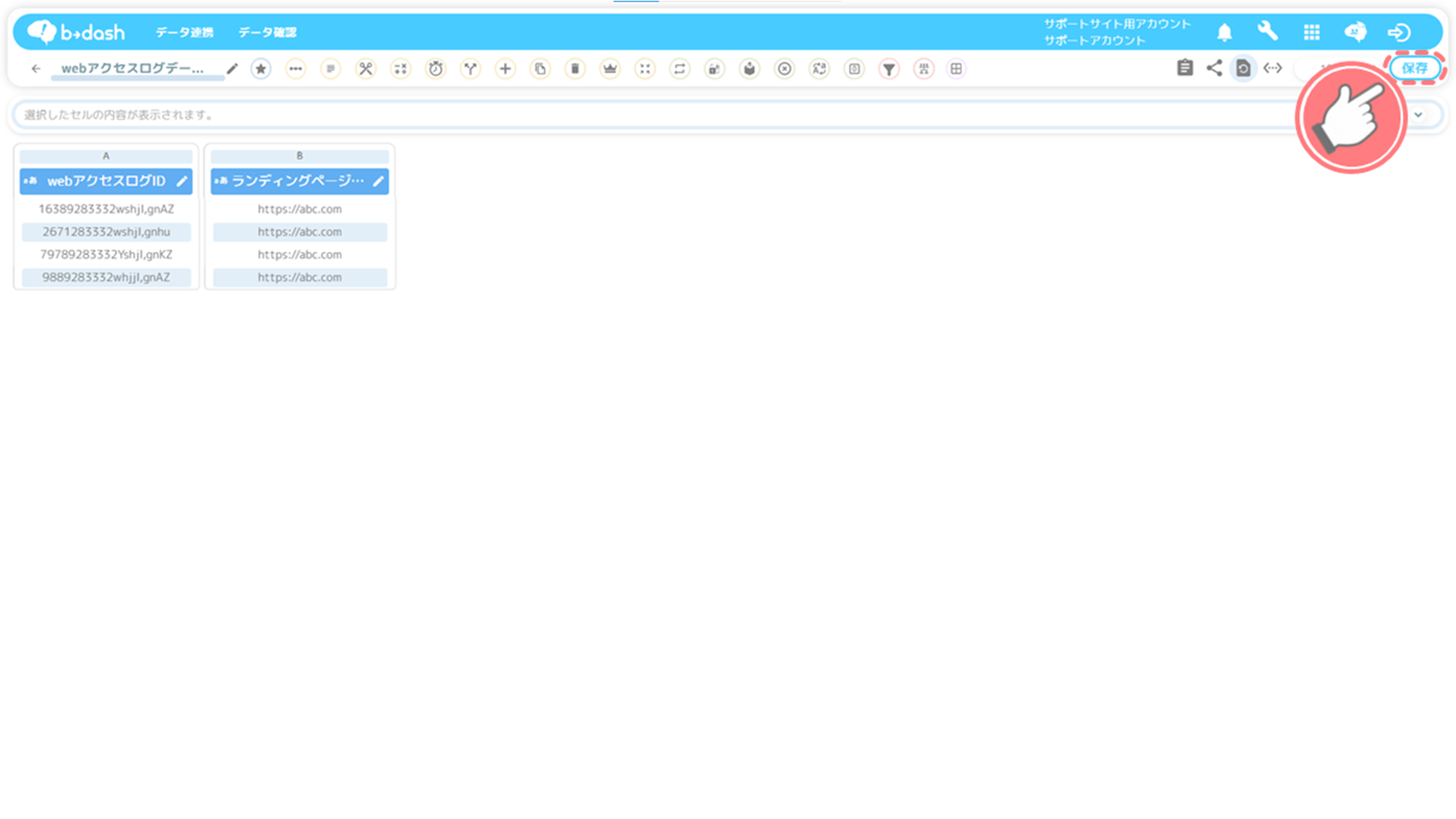The width and height of the screenshot is (1456, 819).
Task: Select the crossed wrench-and-screwdriver tools icon
Action: click(366, 69)
